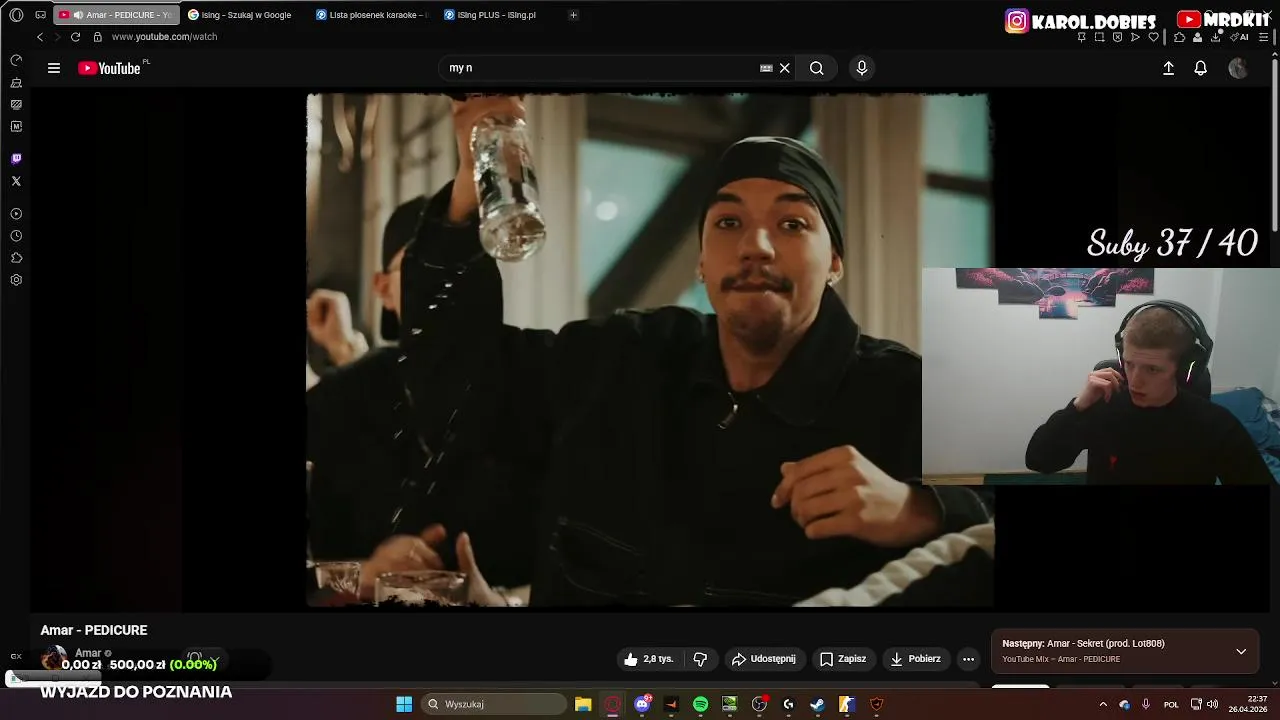
Task: Open the YouTube account avatar menu
Action: tap(1238, 68)
